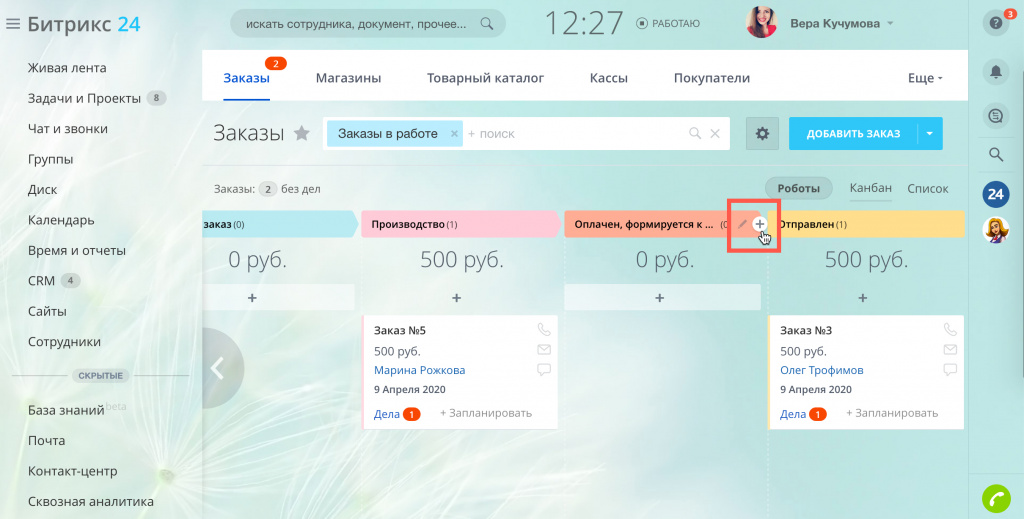The width and height of the screenshot is (1024, 519).
Task: Click the Роботы button
Action: pyautogui.click(x=798, y=188)
